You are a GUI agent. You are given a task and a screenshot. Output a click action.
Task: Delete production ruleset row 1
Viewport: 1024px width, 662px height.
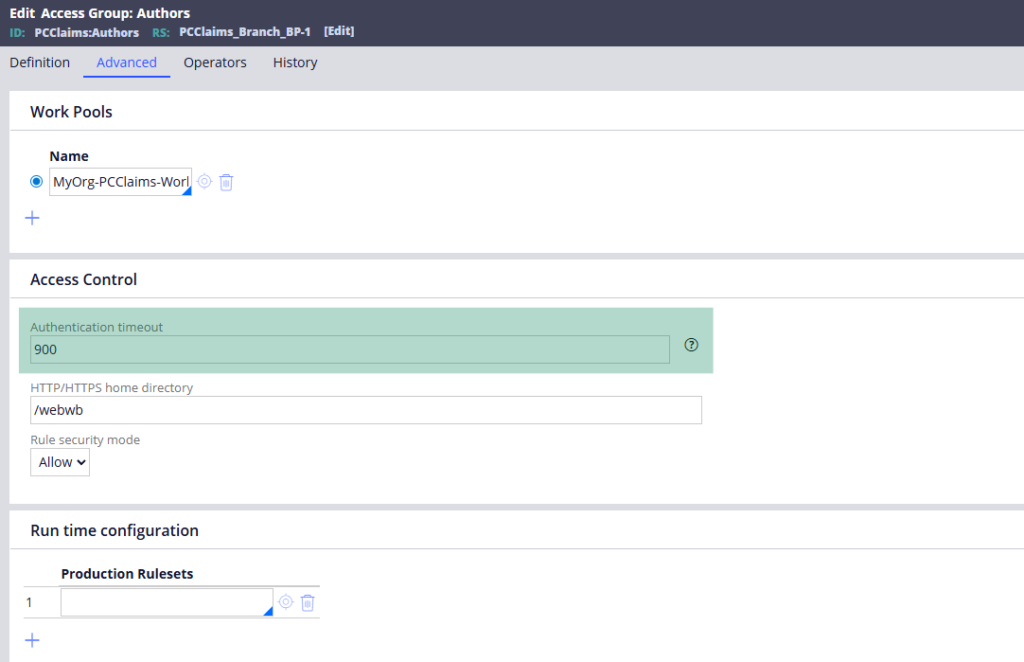point(308,603)
